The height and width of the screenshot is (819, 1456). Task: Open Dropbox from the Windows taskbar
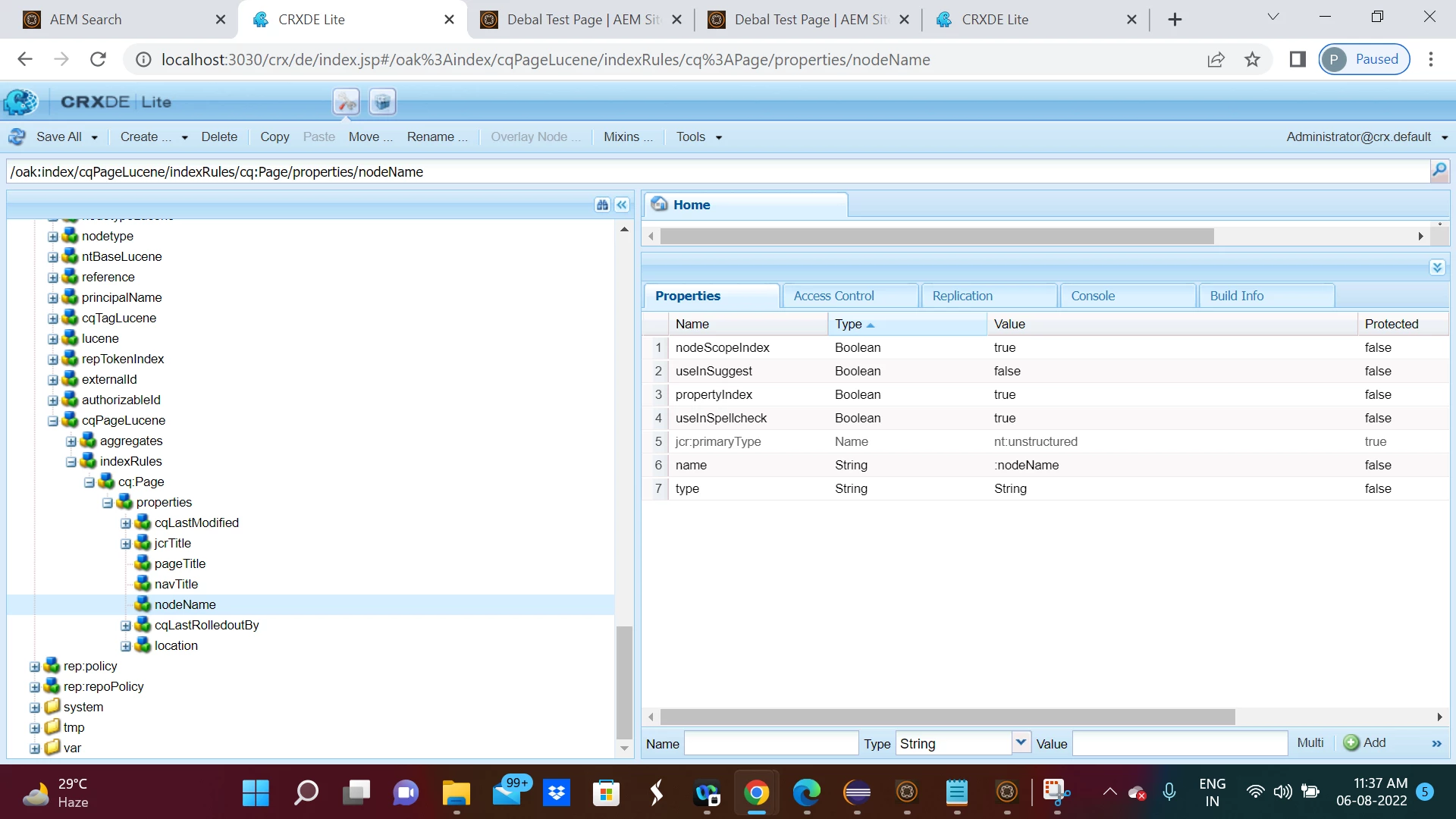pyautogui.click(x=557, y=793)
